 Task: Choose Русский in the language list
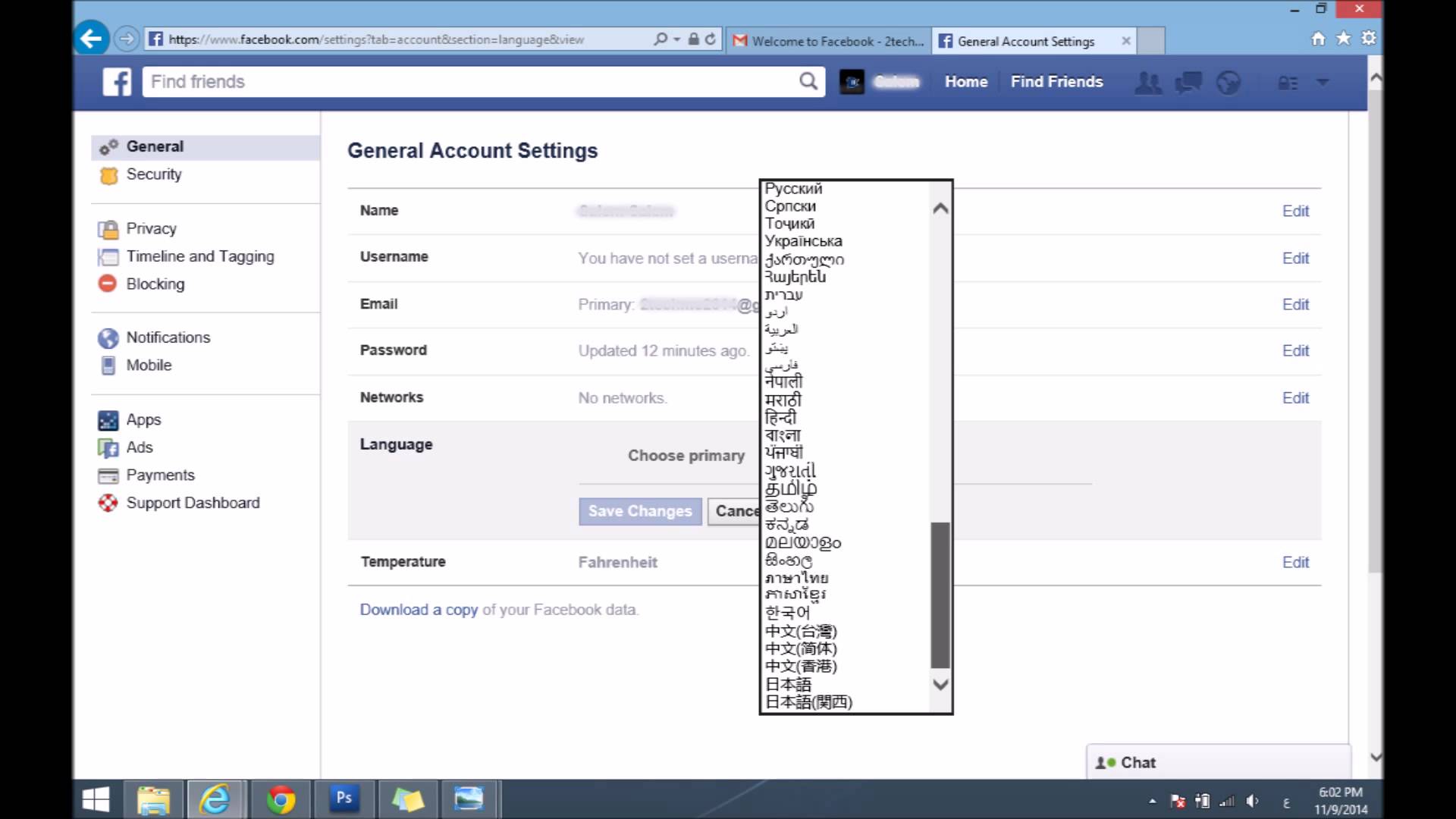point(793,189)
